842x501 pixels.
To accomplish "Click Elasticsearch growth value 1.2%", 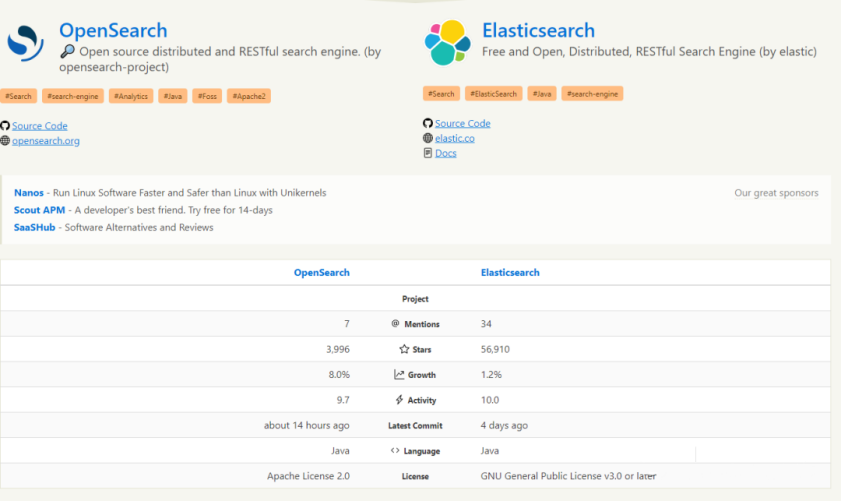I will tap(491, 374).
